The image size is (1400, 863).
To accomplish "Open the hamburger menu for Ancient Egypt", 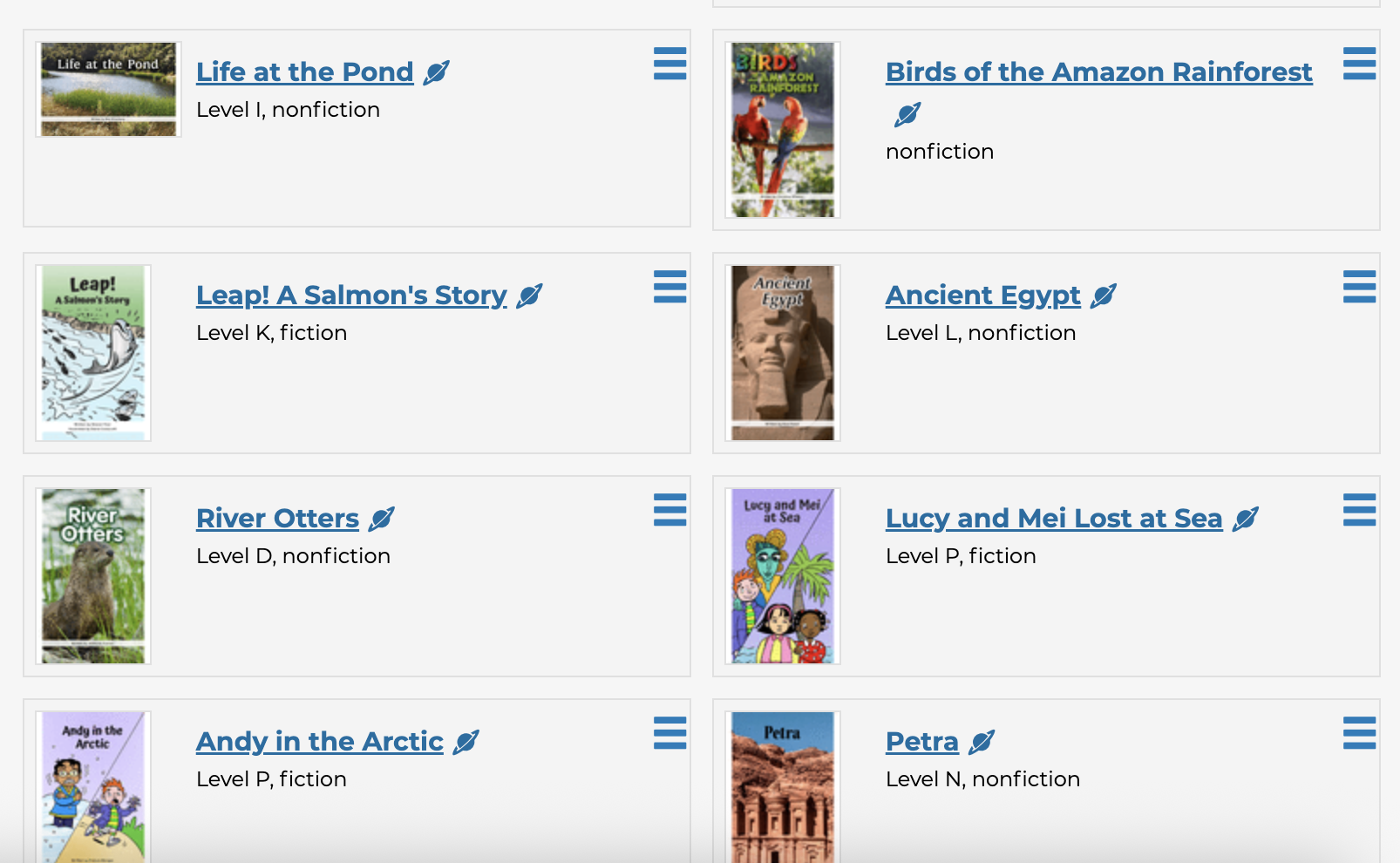I will pyautogui.click(x=1359, y=287).
